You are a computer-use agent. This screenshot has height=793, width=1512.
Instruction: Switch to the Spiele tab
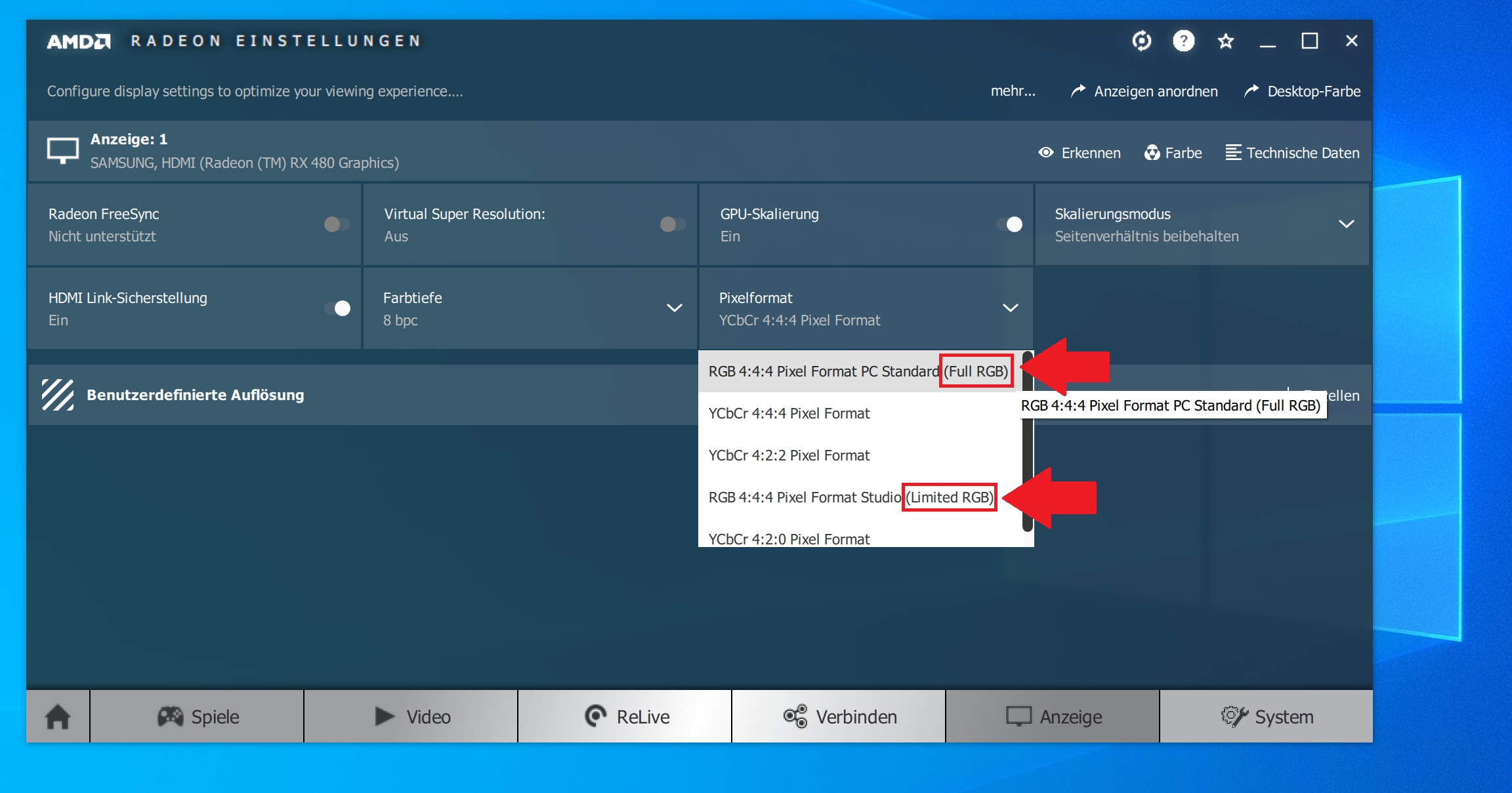click(x=198, y=716)
